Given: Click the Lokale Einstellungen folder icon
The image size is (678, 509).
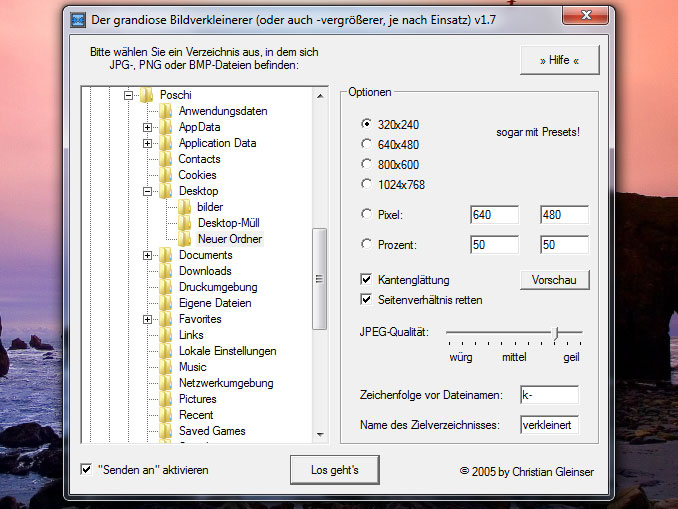Looking at the screenshot, I should pyautogui.click(x=166, y=351).
